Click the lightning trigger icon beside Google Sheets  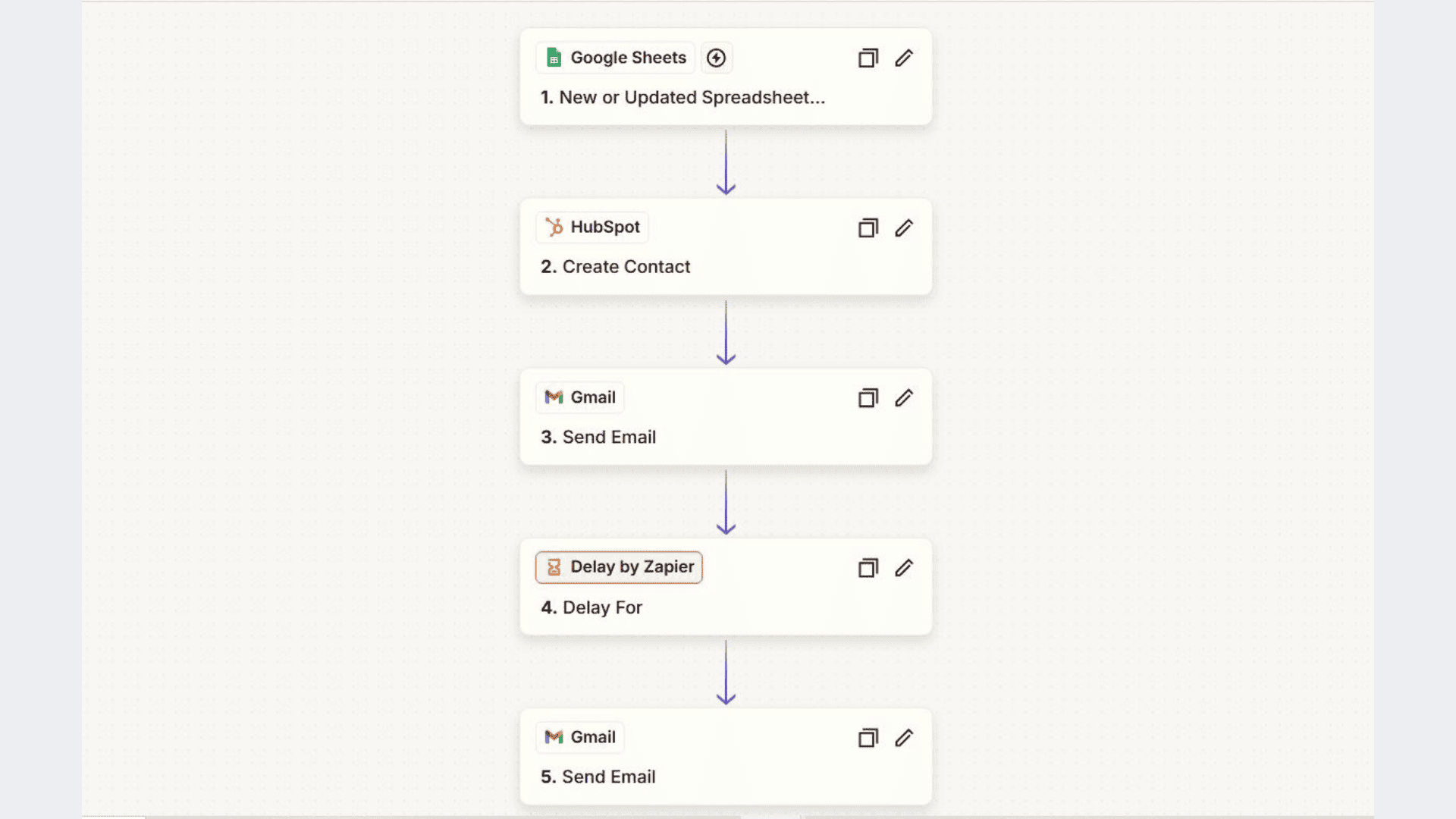[717, 58]
